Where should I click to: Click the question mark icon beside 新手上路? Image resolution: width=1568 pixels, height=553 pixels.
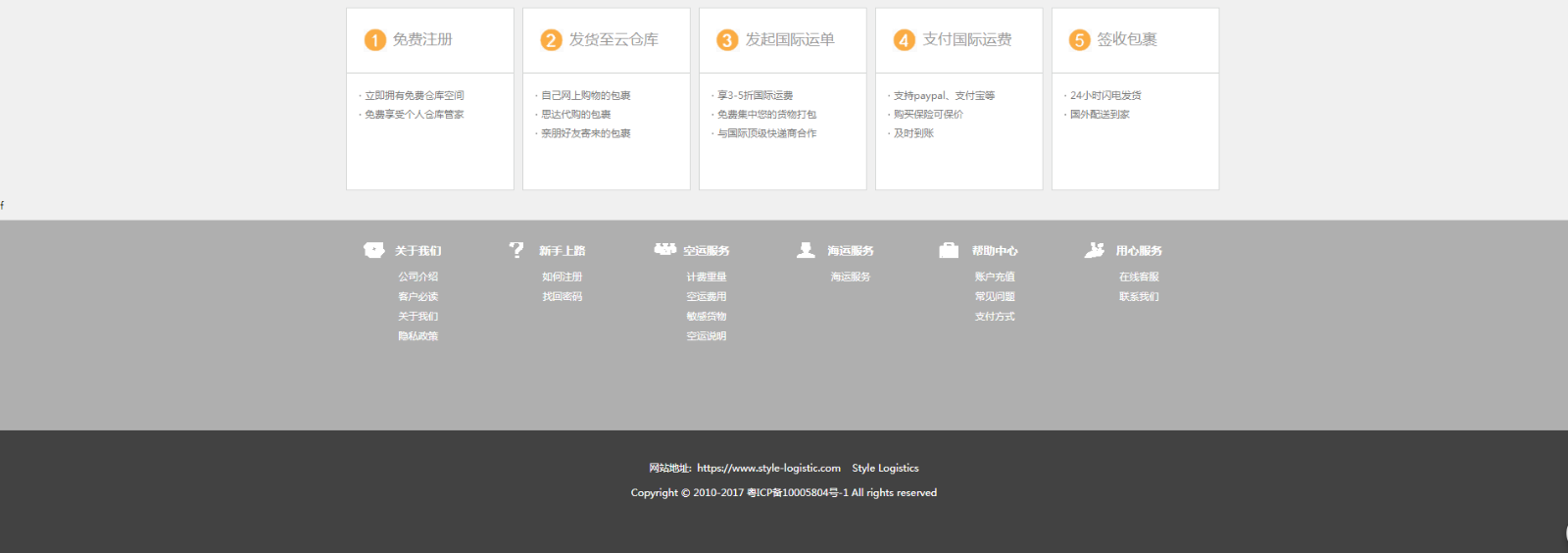[516, 250]
